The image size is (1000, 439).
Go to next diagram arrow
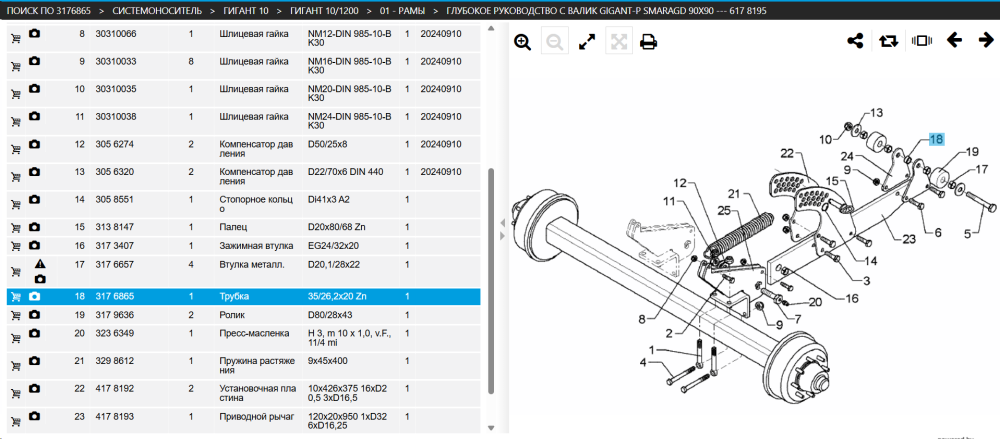[x=986, y=41]
